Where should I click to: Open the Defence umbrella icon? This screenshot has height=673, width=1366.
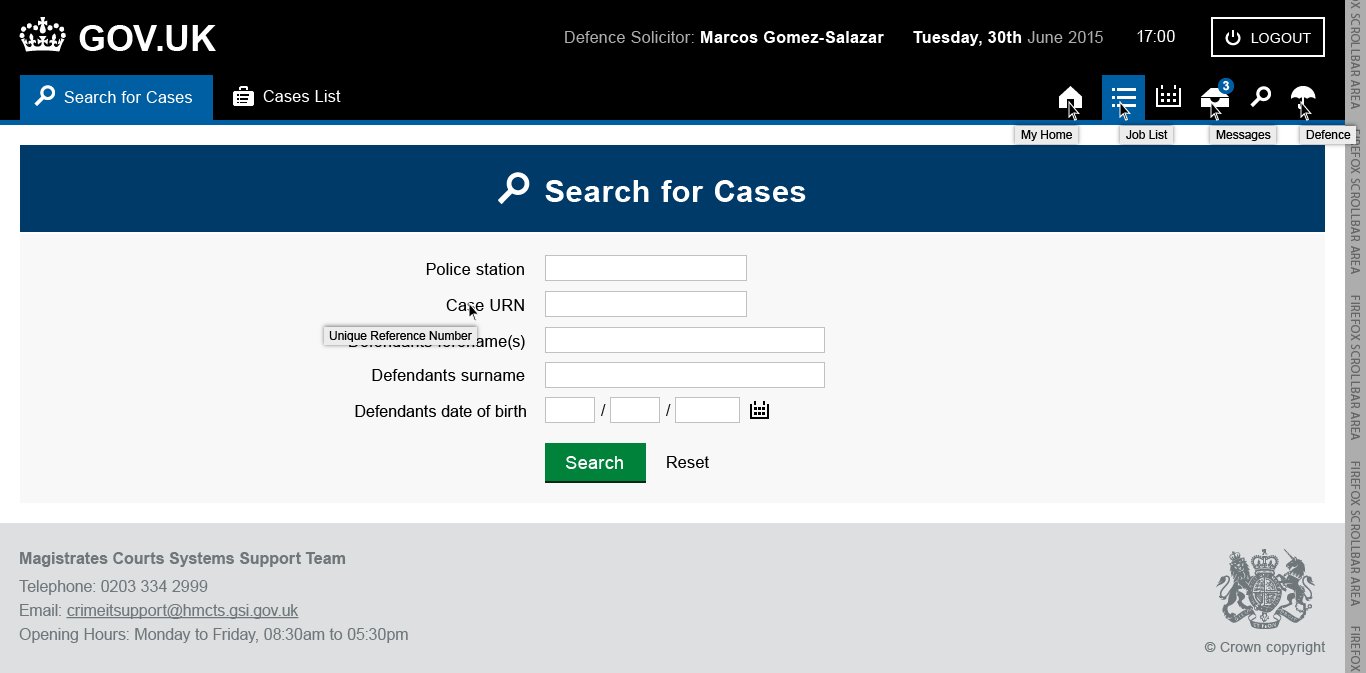point(1302,97)
